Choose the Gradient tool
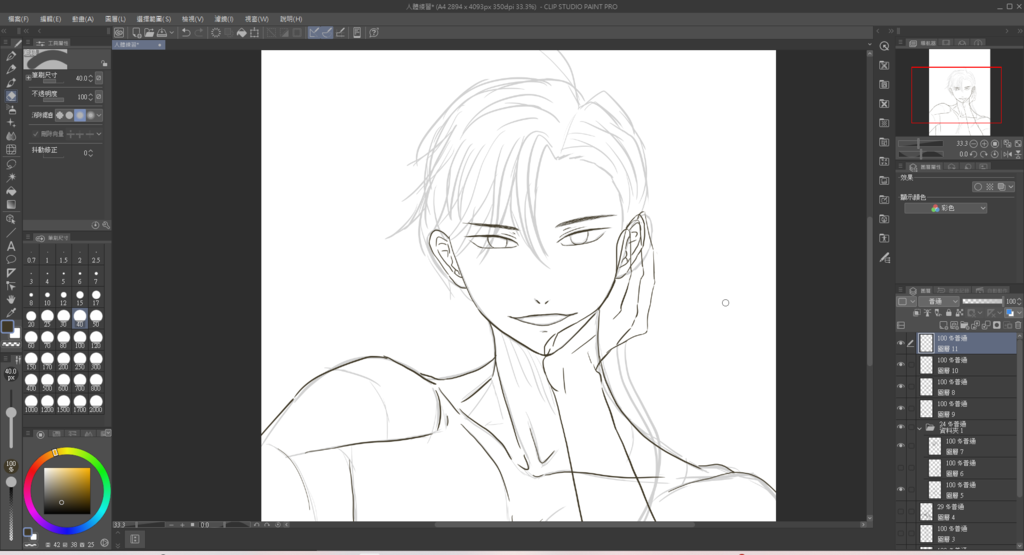 (x=11, y=204)
